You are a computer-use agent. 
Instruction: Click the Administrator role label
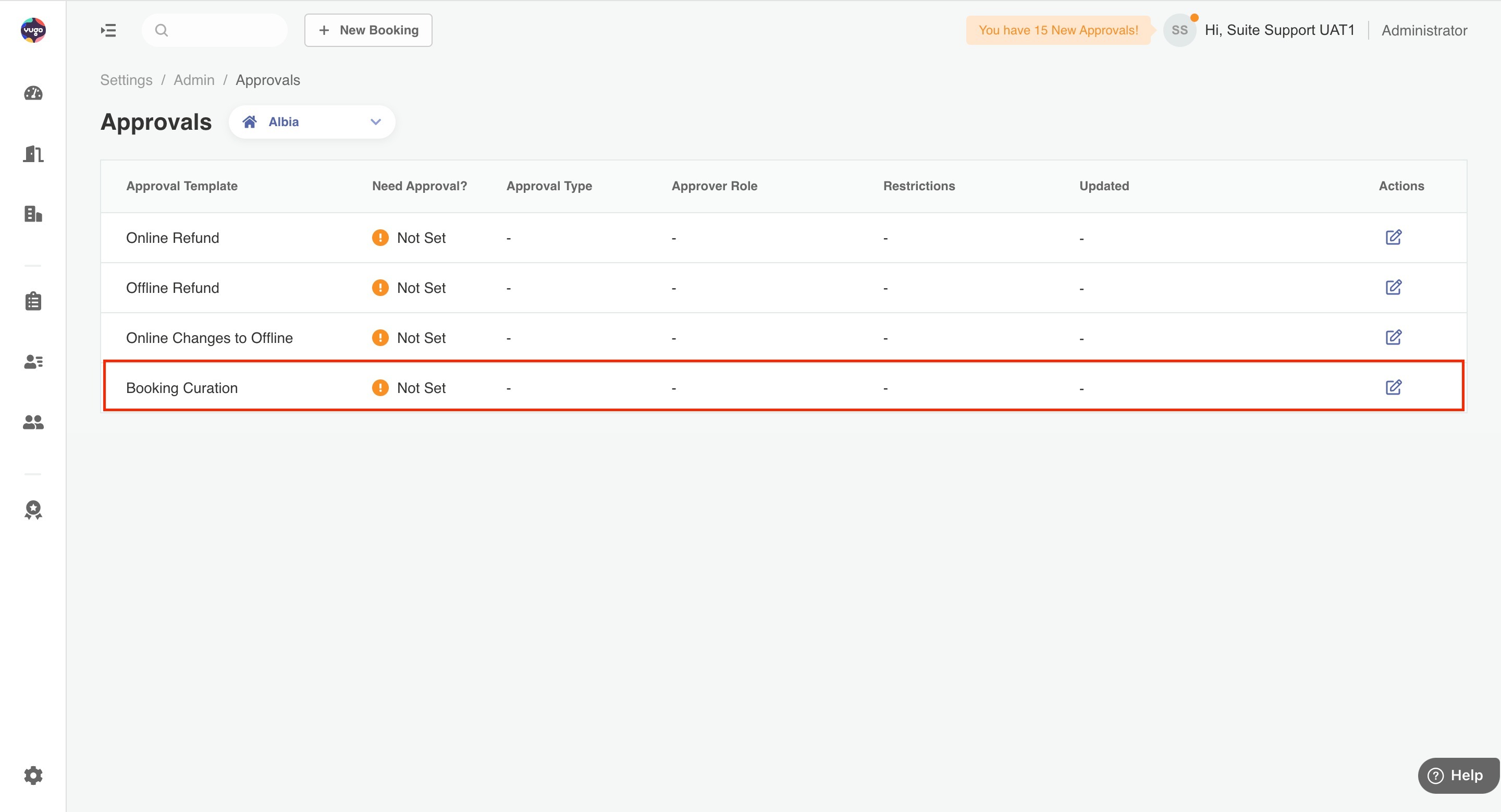coord(1424,30)
